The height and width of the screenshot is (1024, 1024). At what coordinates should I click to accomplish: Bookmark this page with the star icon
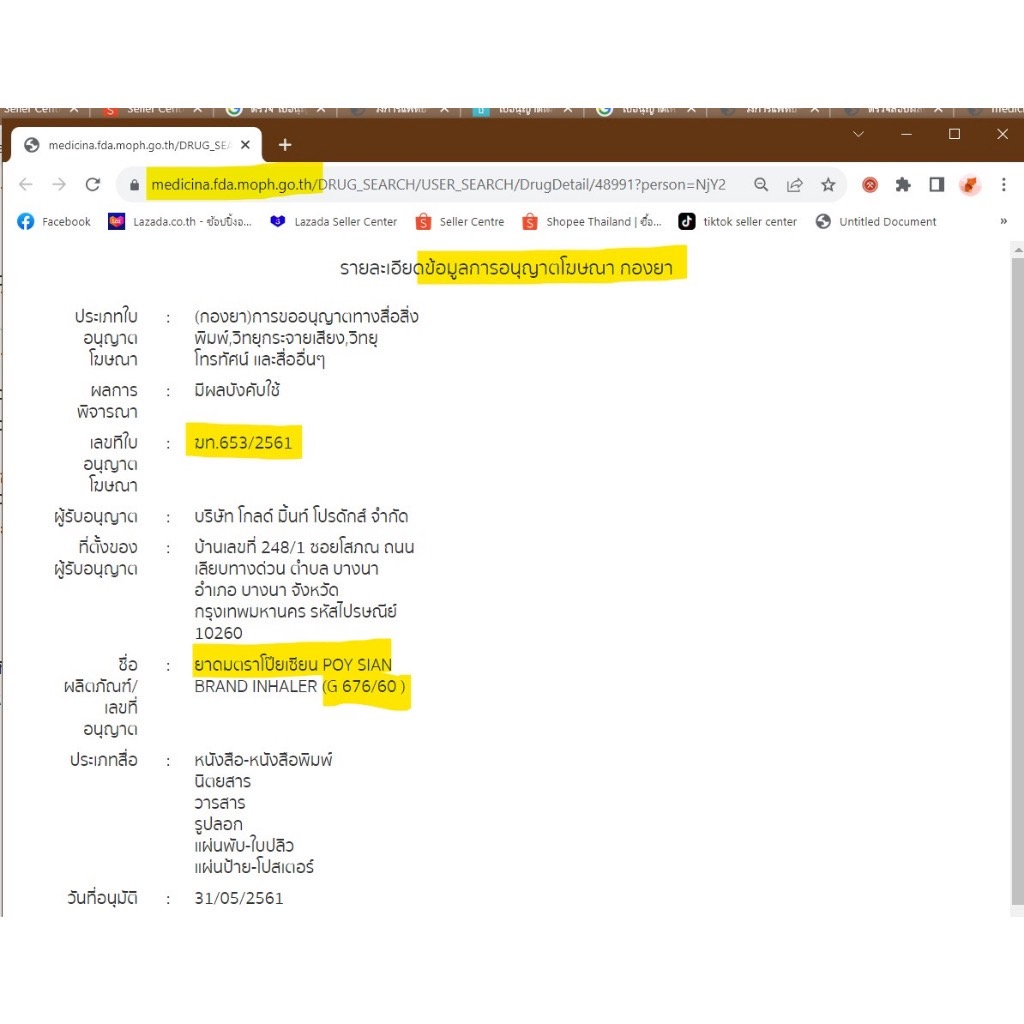828,185
